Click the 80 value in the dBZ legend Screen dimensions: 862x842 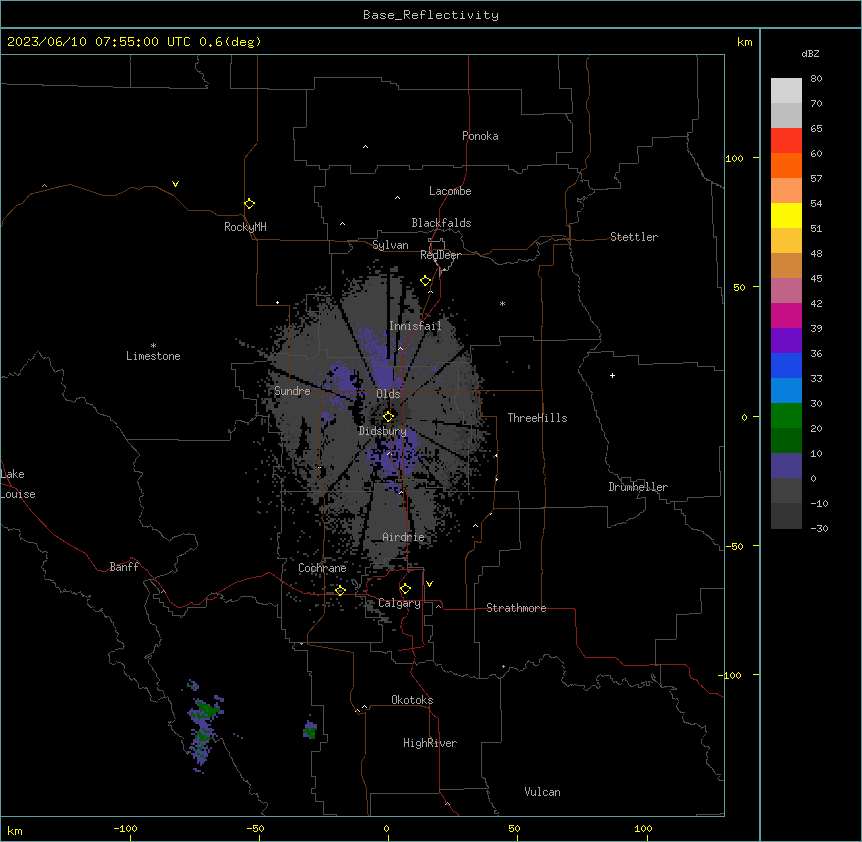click(x=816, y=79)
